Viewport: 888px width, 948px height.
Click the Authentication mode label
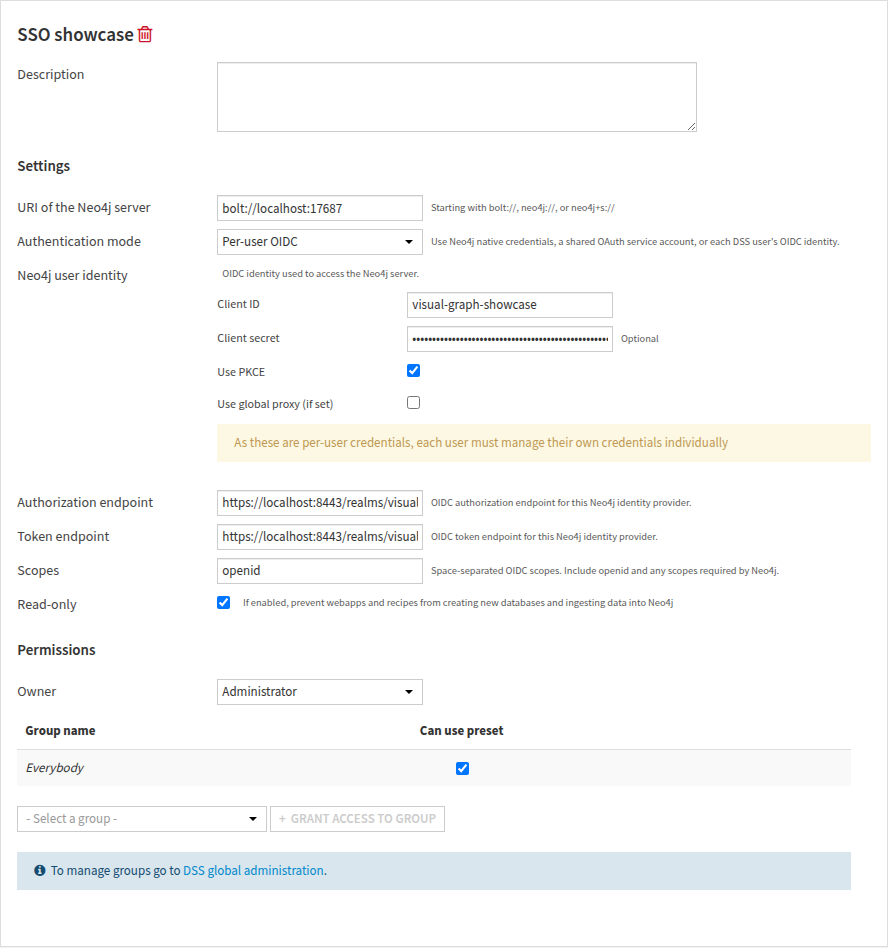pyautogui.click(x=79, y=241)
